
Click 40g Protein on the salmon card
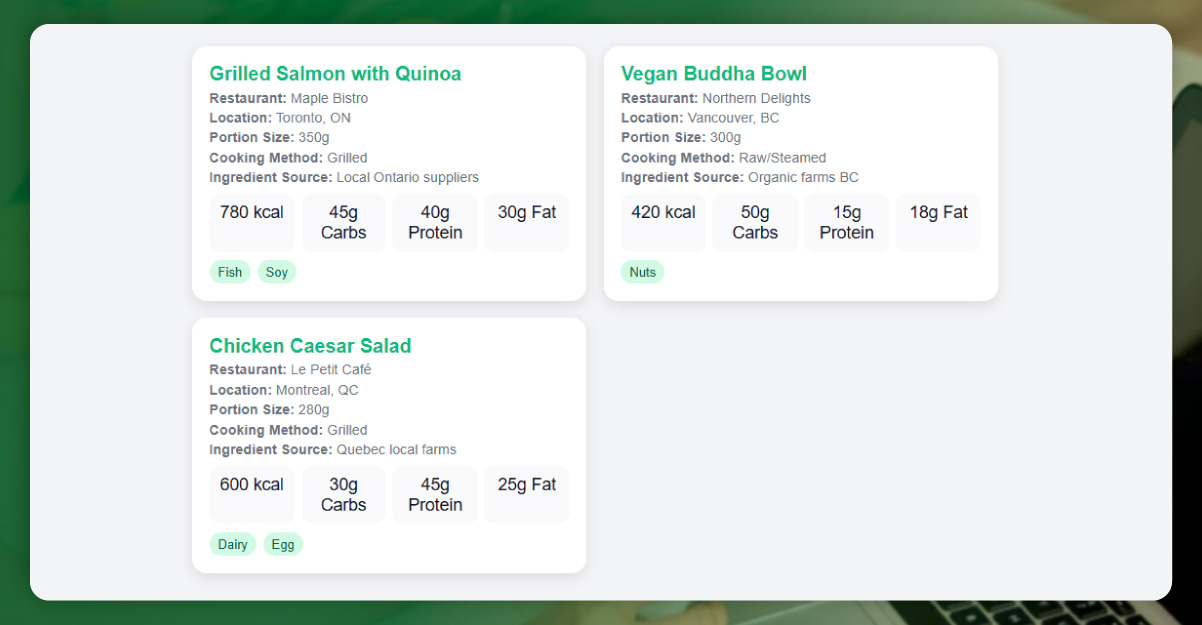coord(435,222)
